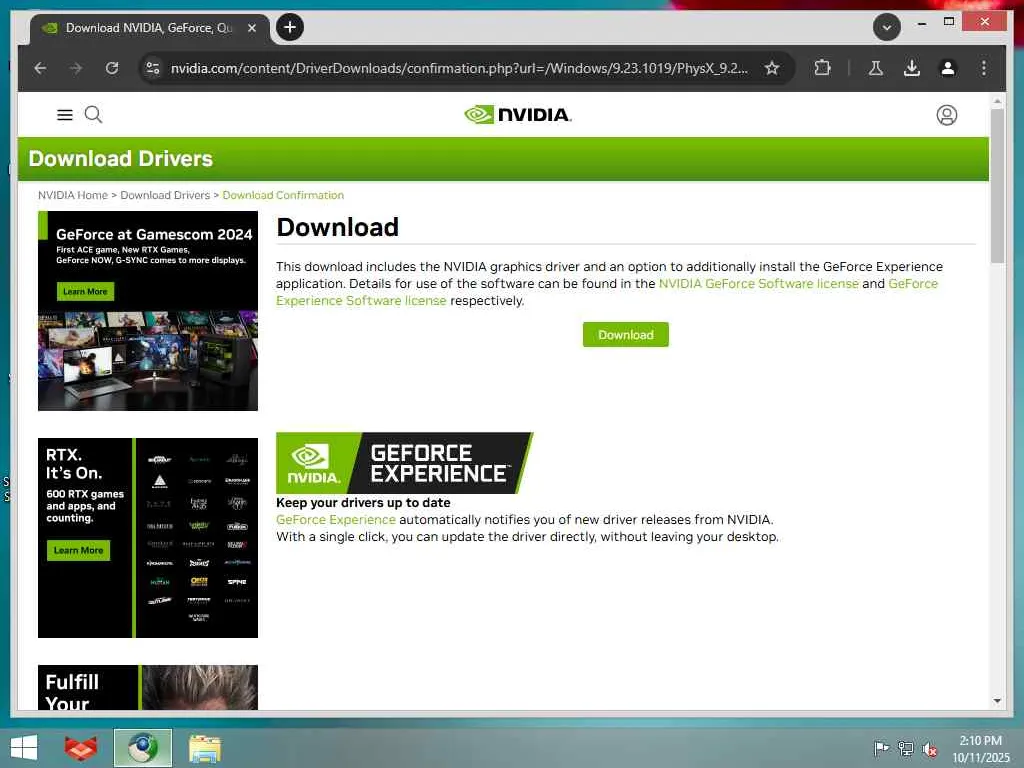
Task: Click GeForce Experience banner image
Action: coord(404,462)
